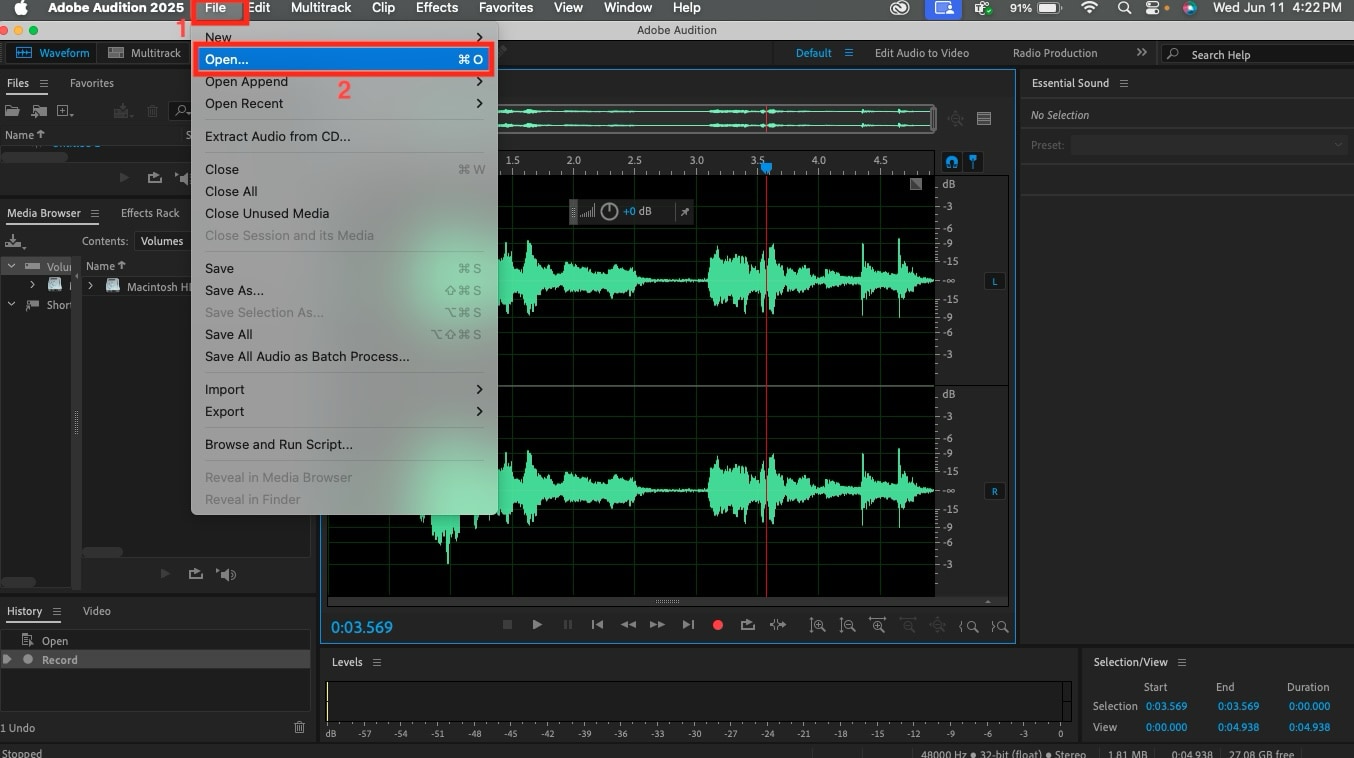This screenshot has height=758, width=1354.
Task: Toggle Snapping magnet icon above waveform
Action: [x=952, y=161]
